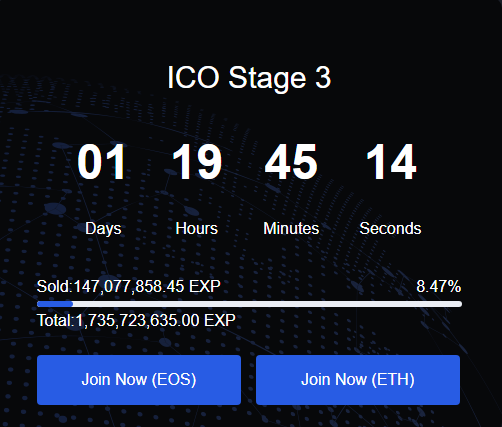
Task: Click the Minutes label
Action: tap(291, 229)
